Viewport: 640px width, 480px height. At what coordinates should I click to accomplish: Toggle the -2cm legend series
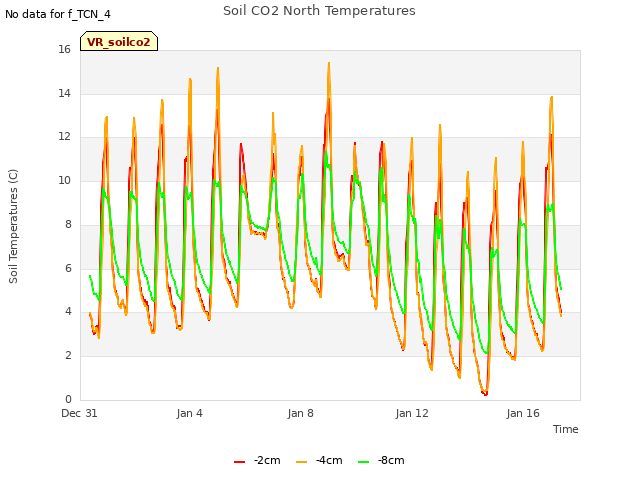point(257,460)
